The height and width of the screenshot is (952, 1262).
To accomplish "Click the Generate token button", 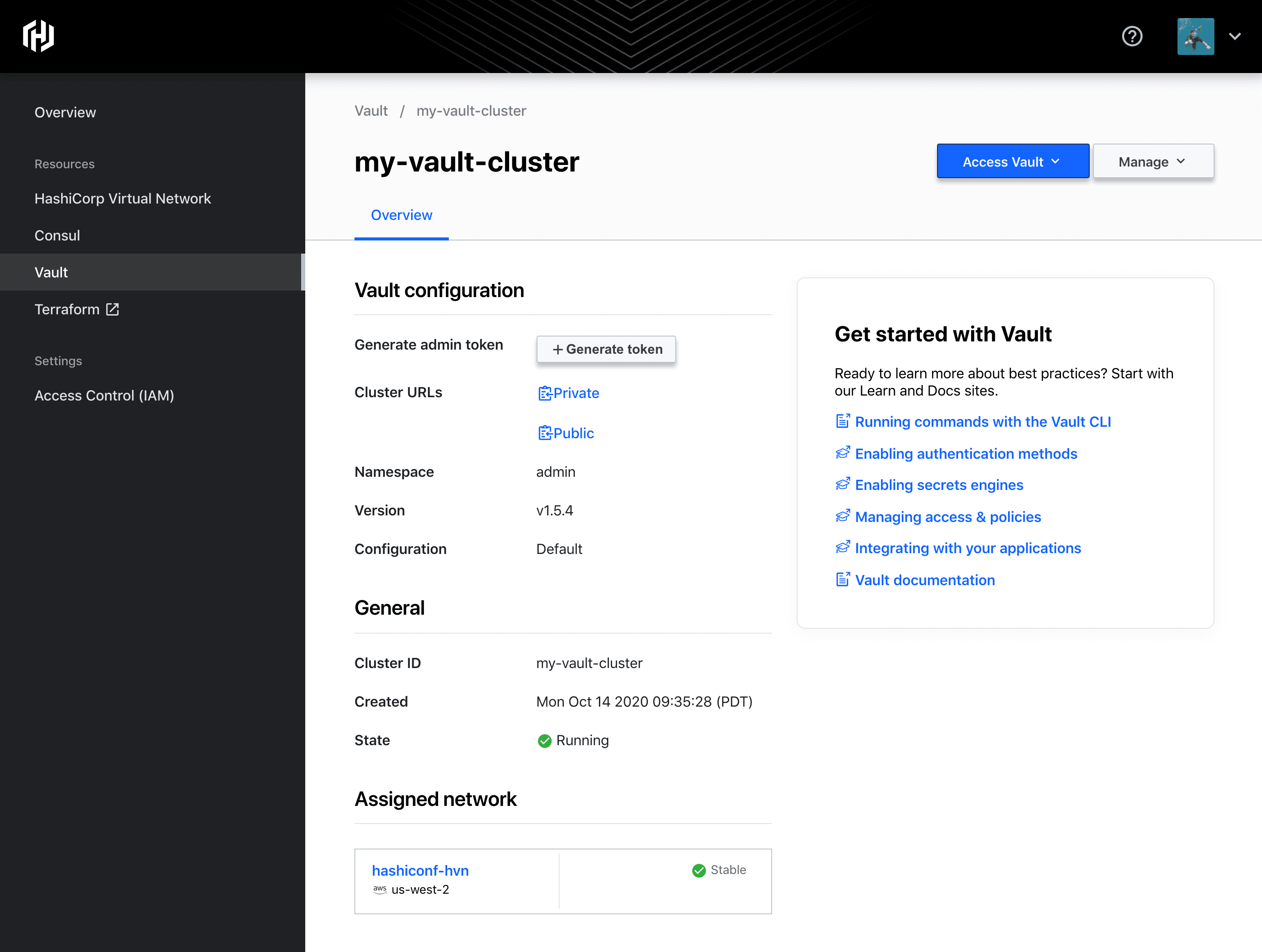I will (x=606, y=349).
